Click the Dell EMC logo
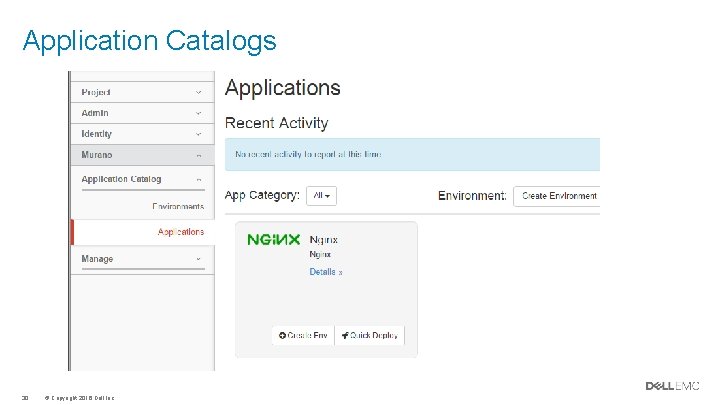The height and width of the screenshot is (405, 720). [672, 386]
